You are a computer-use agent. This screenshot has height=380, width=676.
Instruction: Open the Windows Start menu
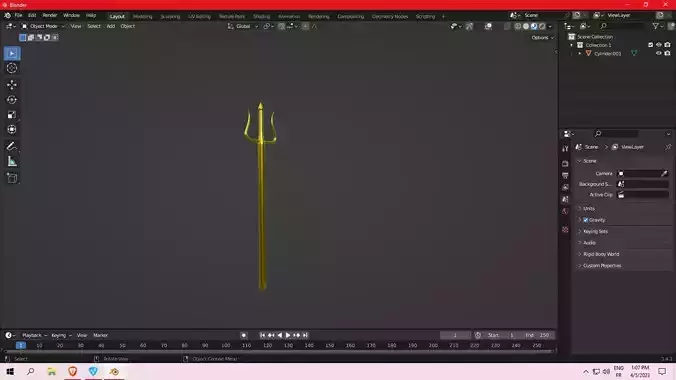[x=10, y=371]
